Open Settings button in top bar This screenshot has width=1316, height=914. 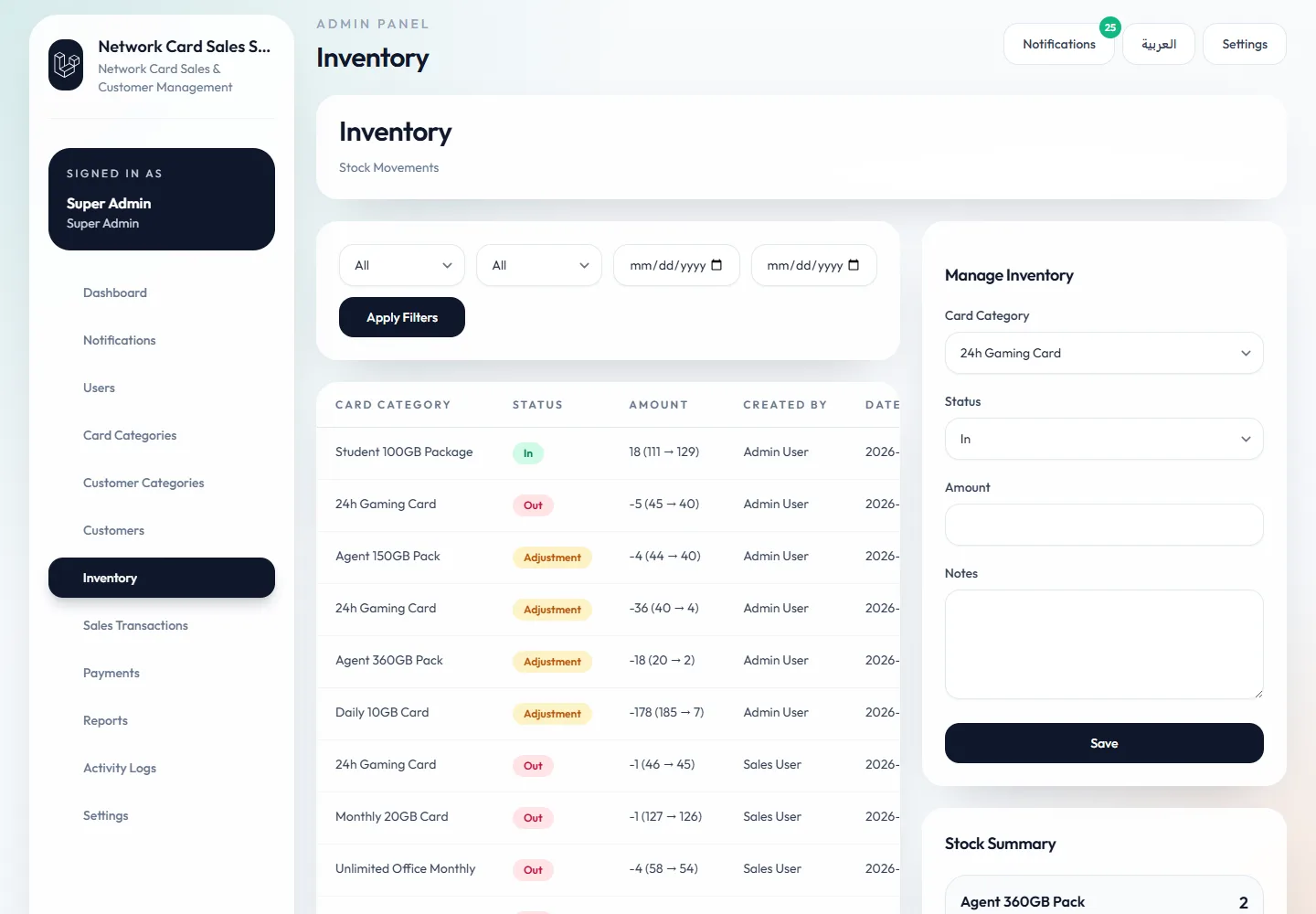(1245, 44)
